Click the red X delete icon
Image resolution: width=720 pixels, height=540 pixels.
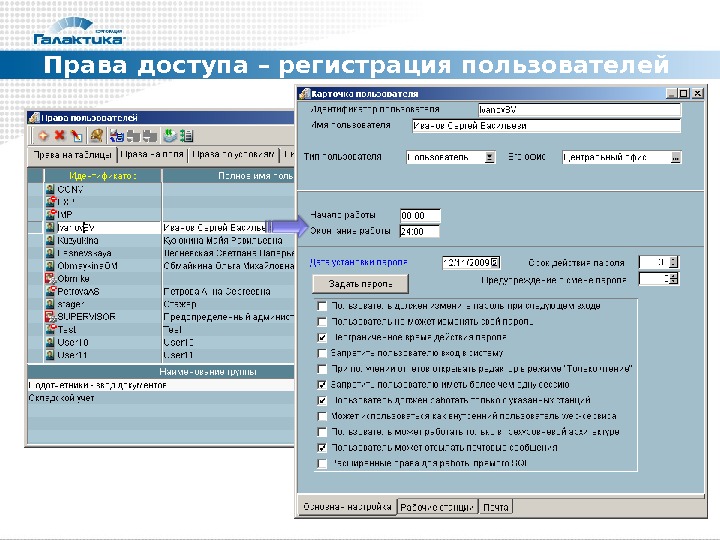tap(60, 135)
